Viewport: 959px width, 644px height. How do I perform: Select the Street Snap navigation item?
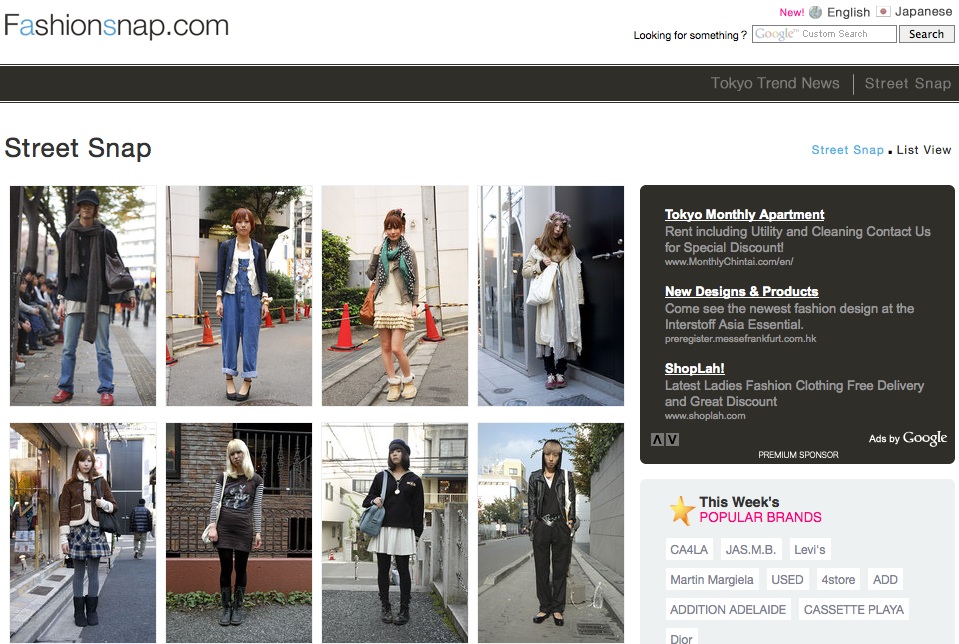click(907, 83)
